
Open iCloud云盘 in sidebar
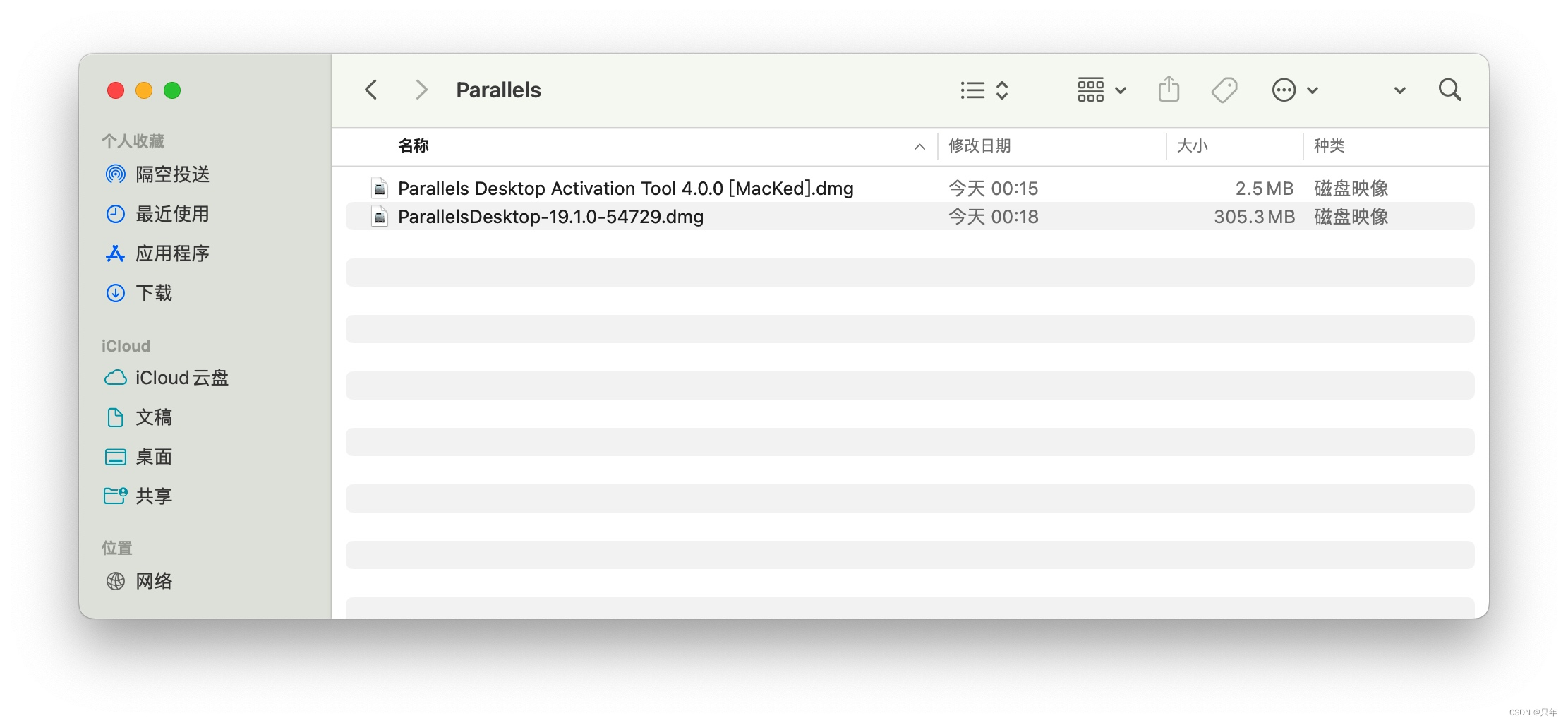[x=167, y=378]
